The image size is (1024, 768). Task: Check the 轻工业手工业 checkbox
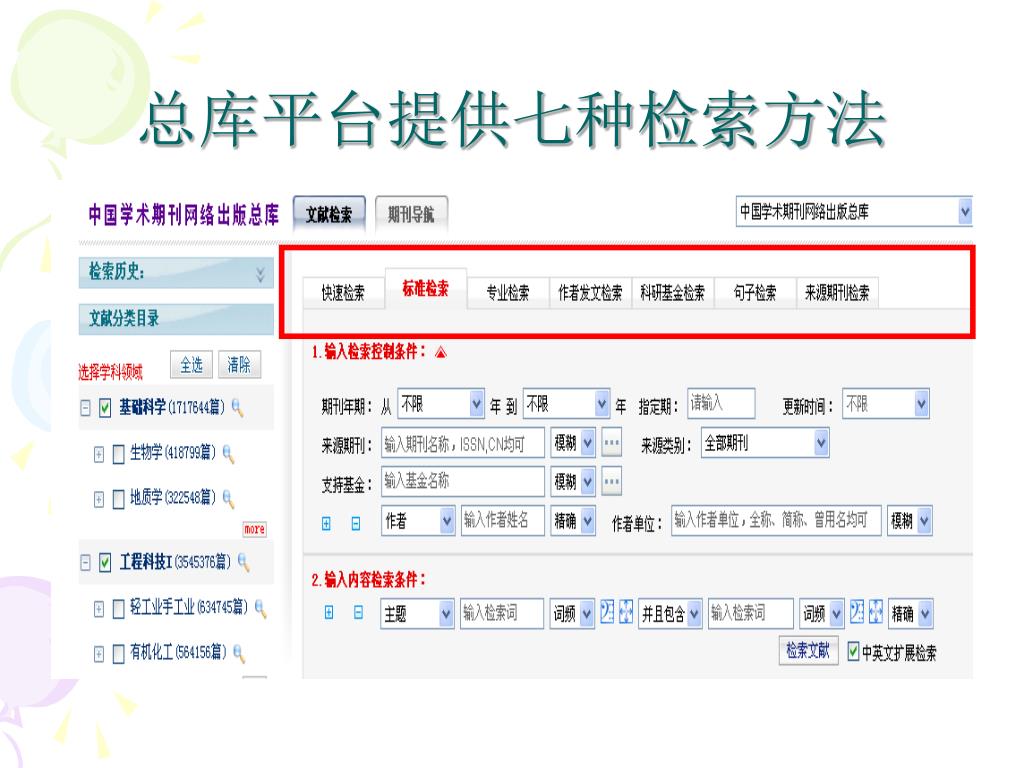click(118, 609)
